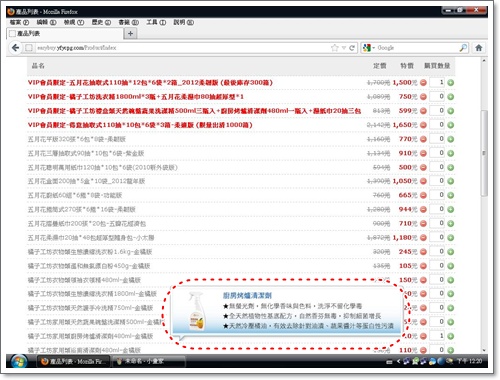500x380 pixels.
Task: Go back using the browser back arrow
Action: click(15, 48)
